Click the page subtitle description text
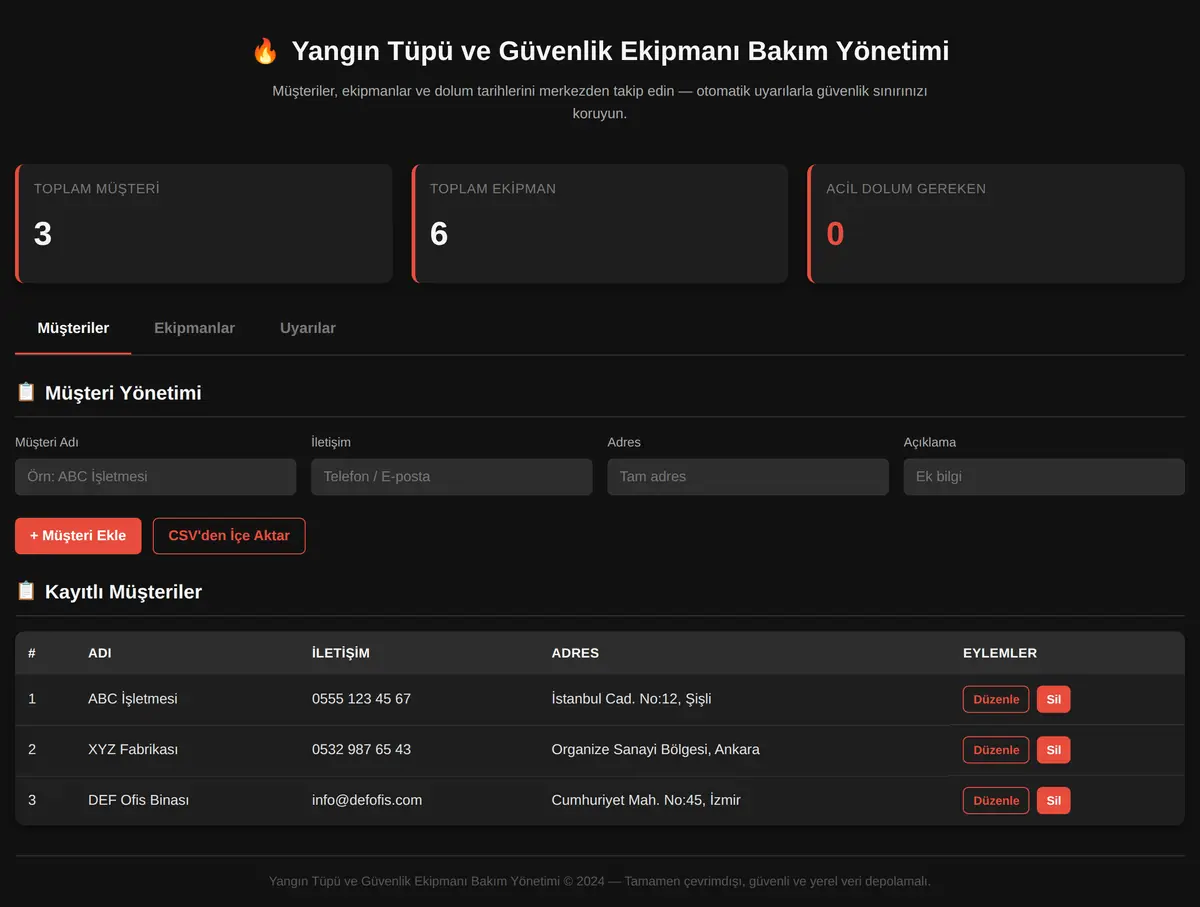Viewport: 1200px width, 907px height. click(600, 102)
